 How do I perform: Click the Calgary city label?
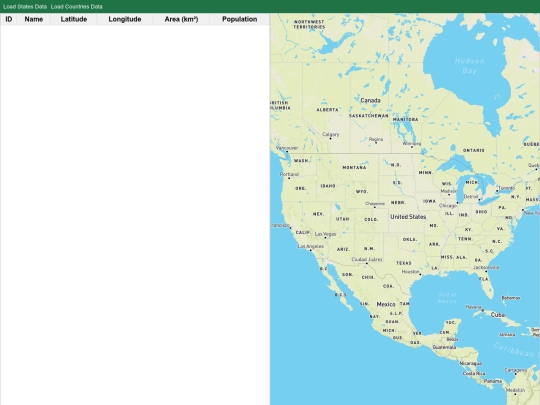[331, 134]
